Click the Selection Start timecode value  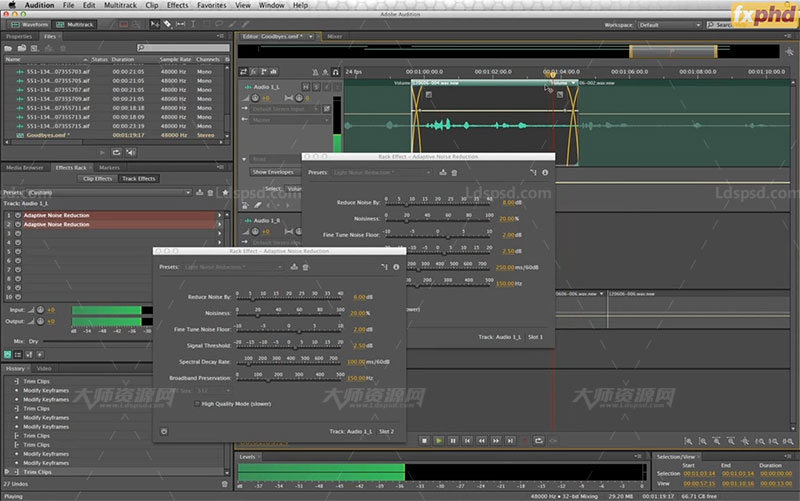(x=699, y=473)
